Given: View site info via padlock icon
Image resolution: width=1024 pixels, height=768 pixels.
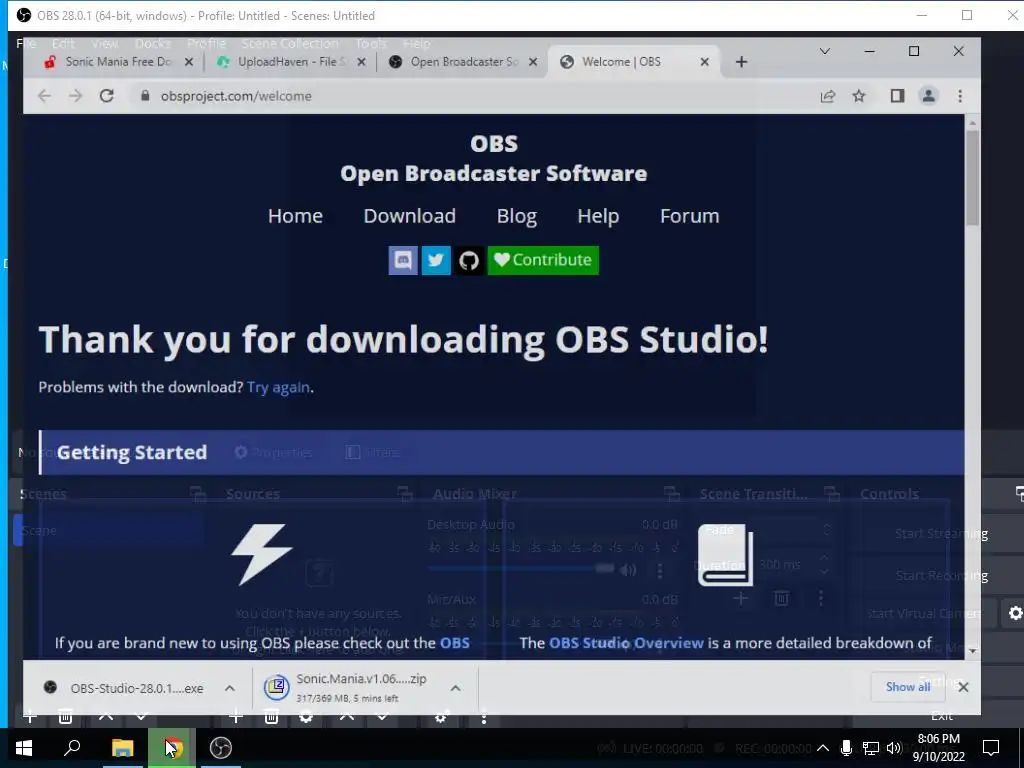Looking at the screenshot, I should [145, 96].
